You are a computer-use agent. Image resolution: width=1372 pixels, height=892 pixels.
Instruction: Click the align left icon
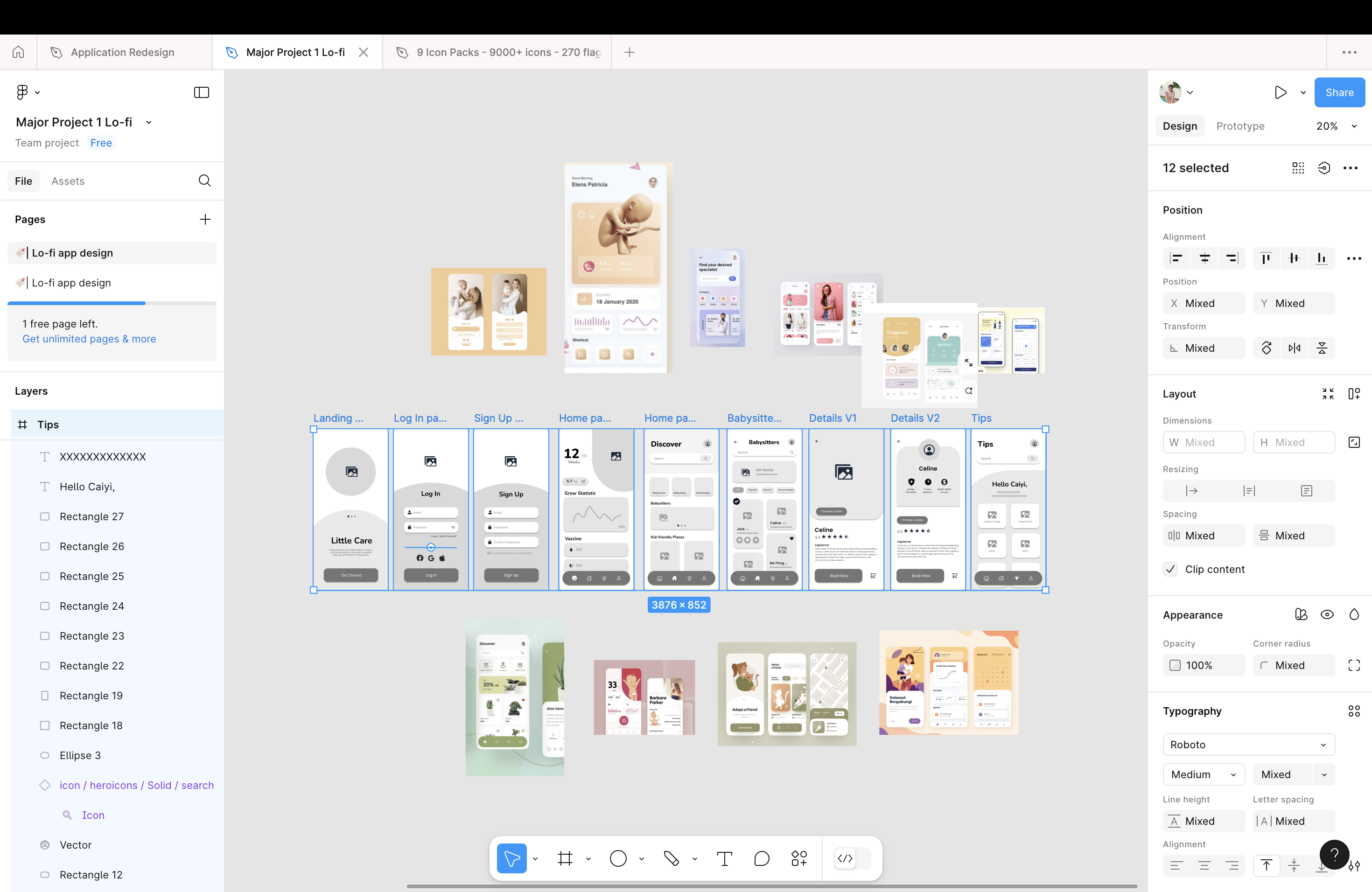coord(1176,258)
